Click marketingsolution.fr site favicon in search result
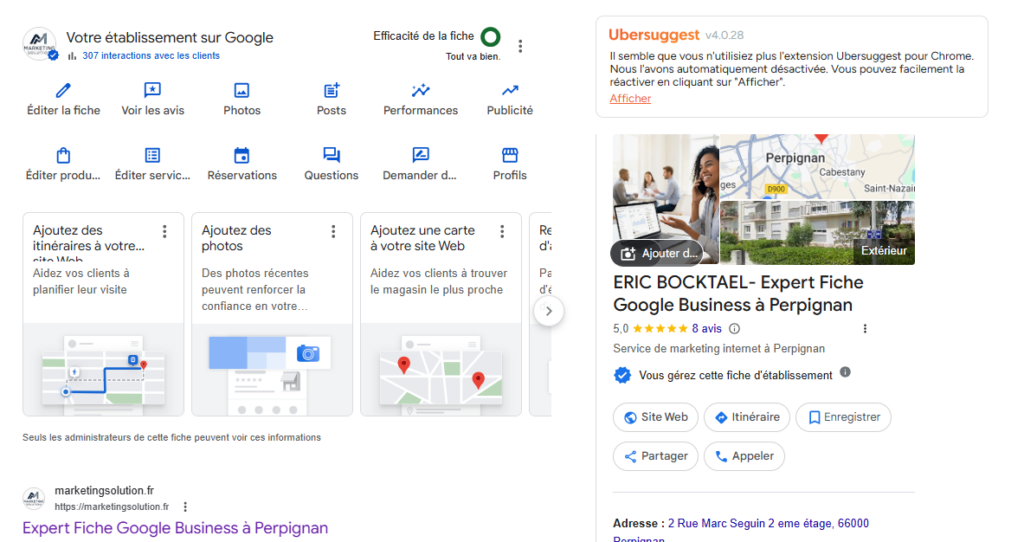The image size is (1024, 542). click(34, 498)
